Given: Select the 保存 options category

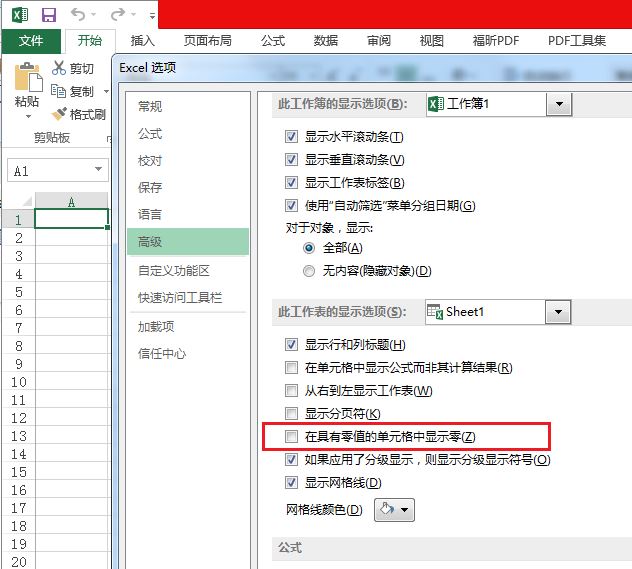Looking at the screenshot, I should [188, 188].
